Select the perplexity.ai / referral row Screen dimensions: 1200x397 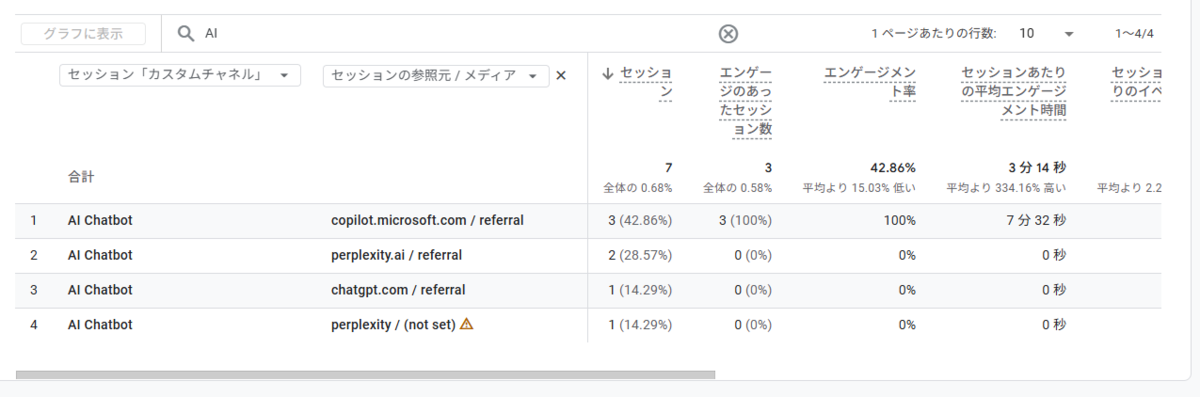tap(589, 255)
